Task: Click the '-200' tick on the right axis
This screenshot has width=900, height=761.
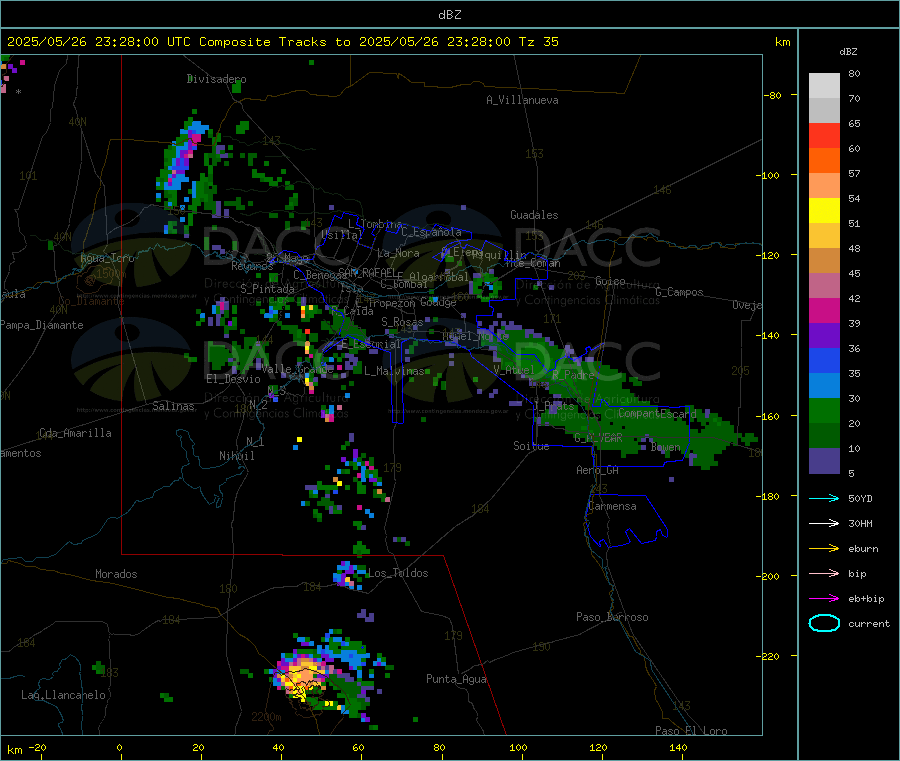Action: pos(767,576)
